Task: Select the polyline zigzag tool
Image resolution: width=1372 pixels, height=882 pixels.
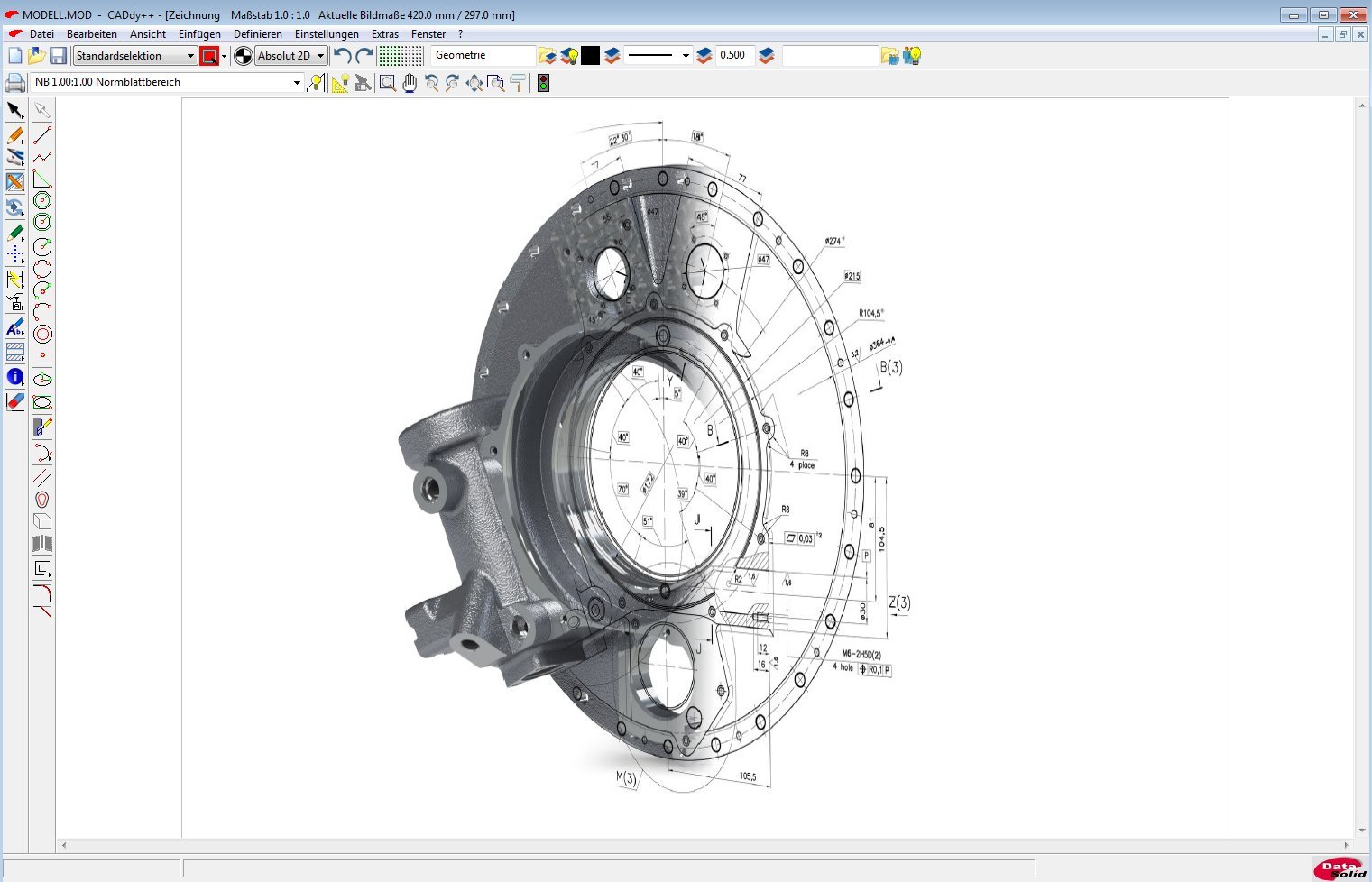Action: (42, 157)
